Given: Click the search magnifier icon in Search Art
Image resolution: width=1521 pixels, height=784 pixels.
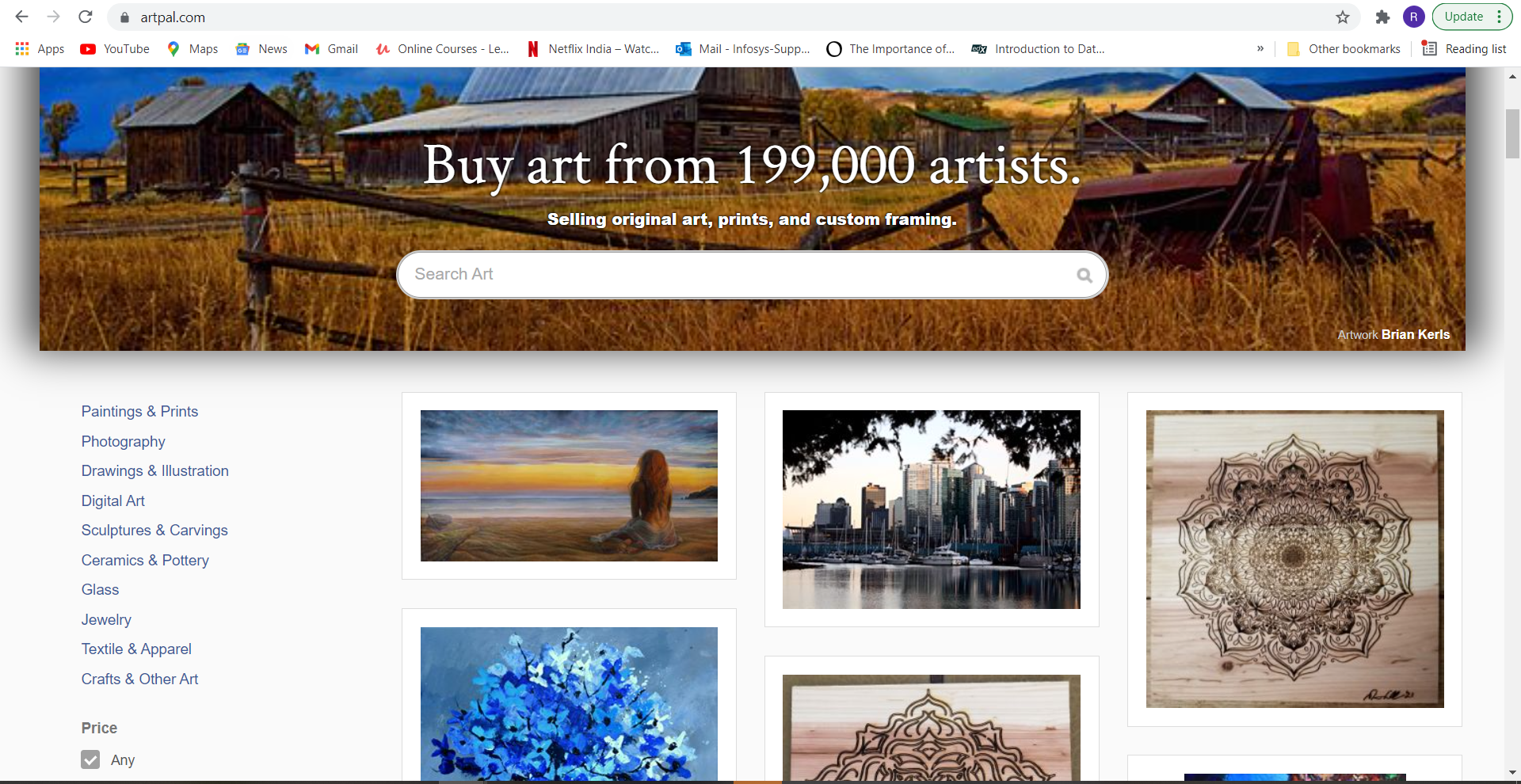Looking at the screenshot, I should point(1085,275).
